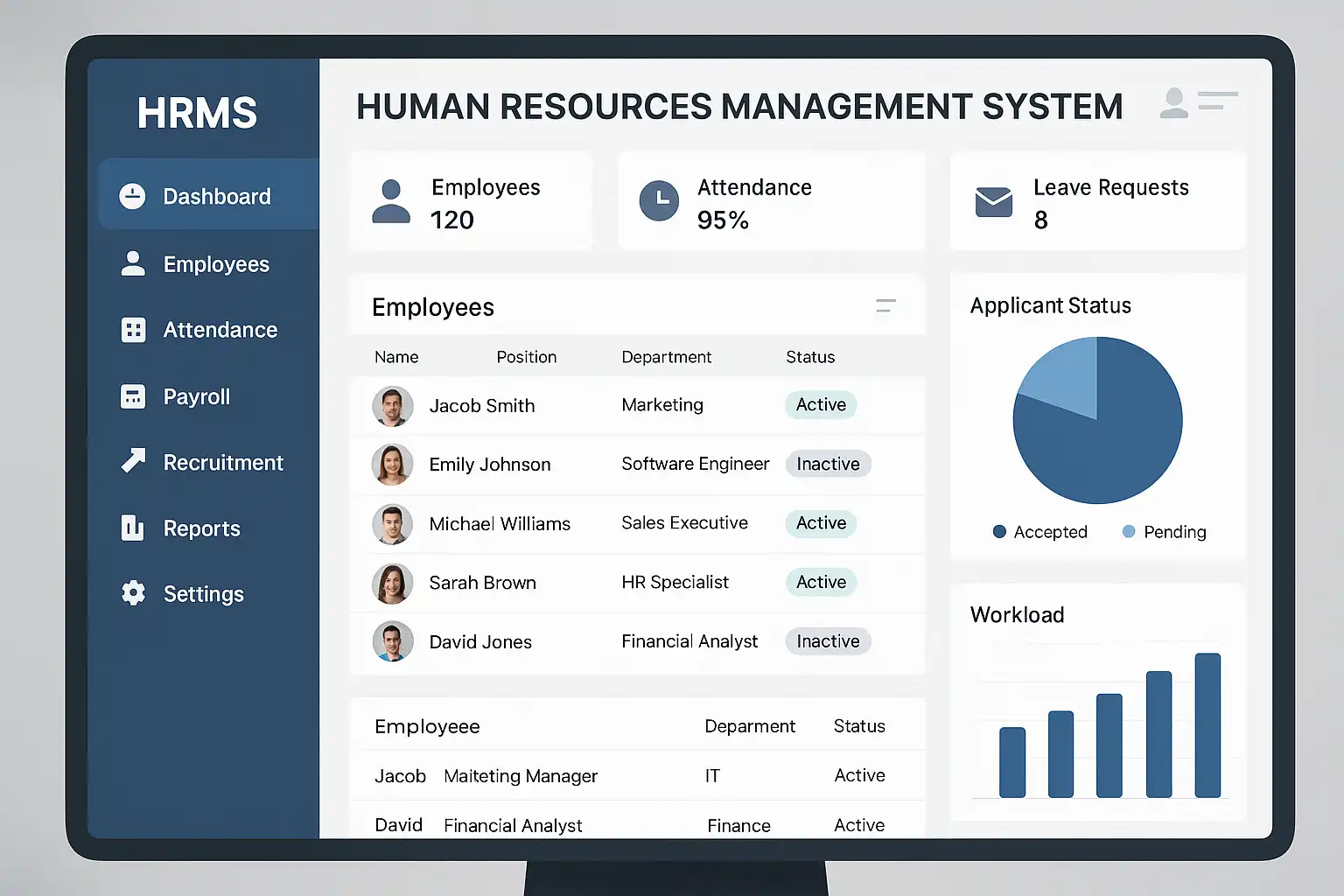Open the Attendance 95% summary card

(x=771, y=202)
